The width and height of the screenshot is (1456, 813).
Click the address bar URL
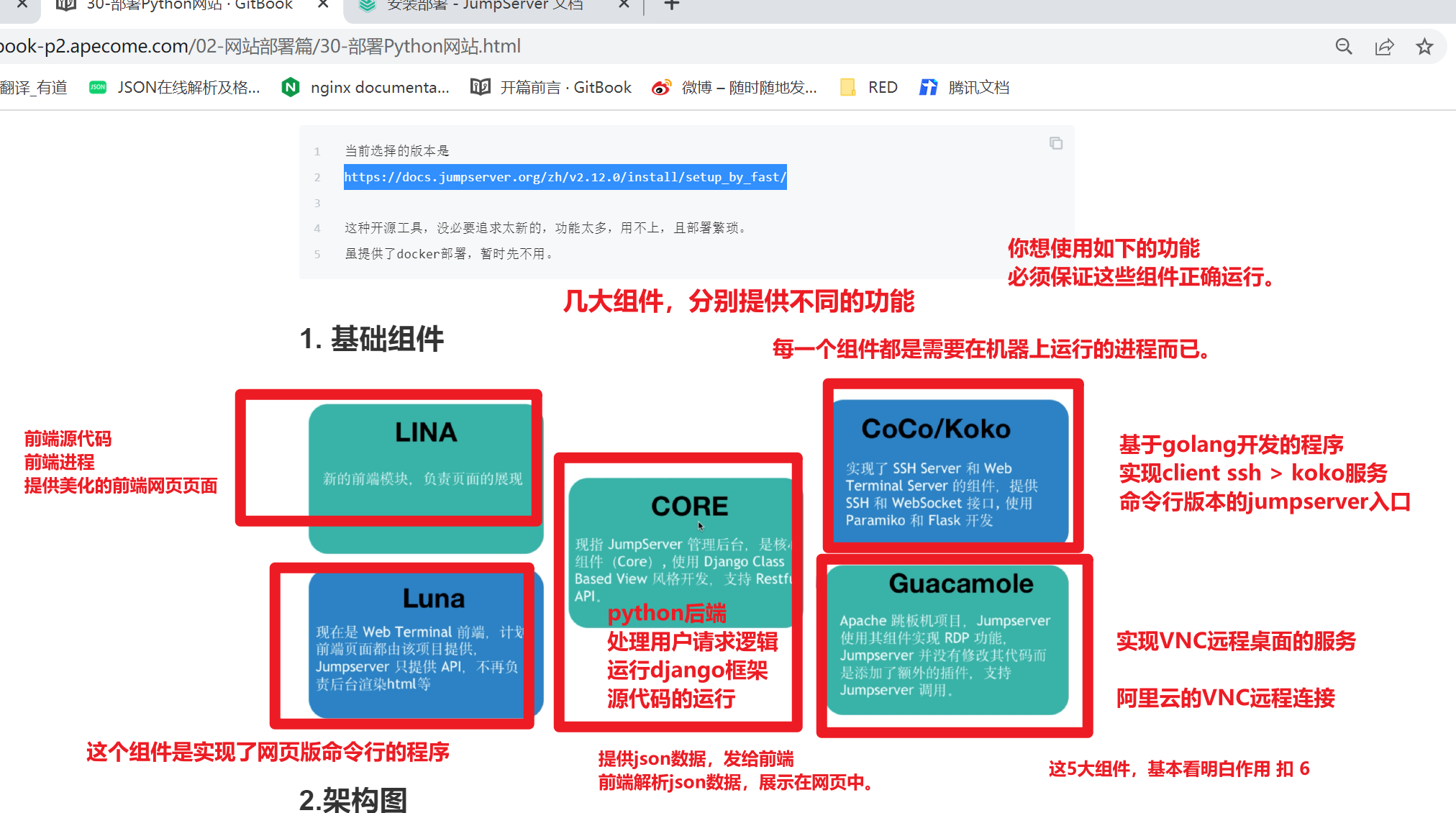pos(260,46)
